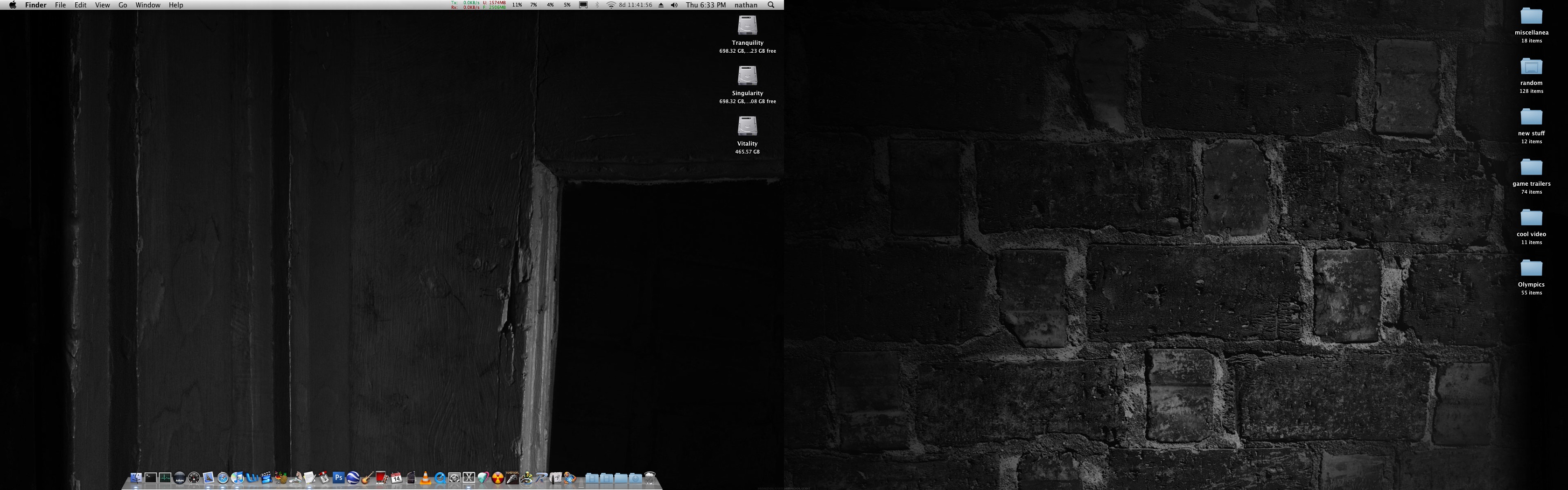The height and width of the screenshot is (490, 1568).
Task: Launch GarageBand from the Dock
Action: coord(368,478)
